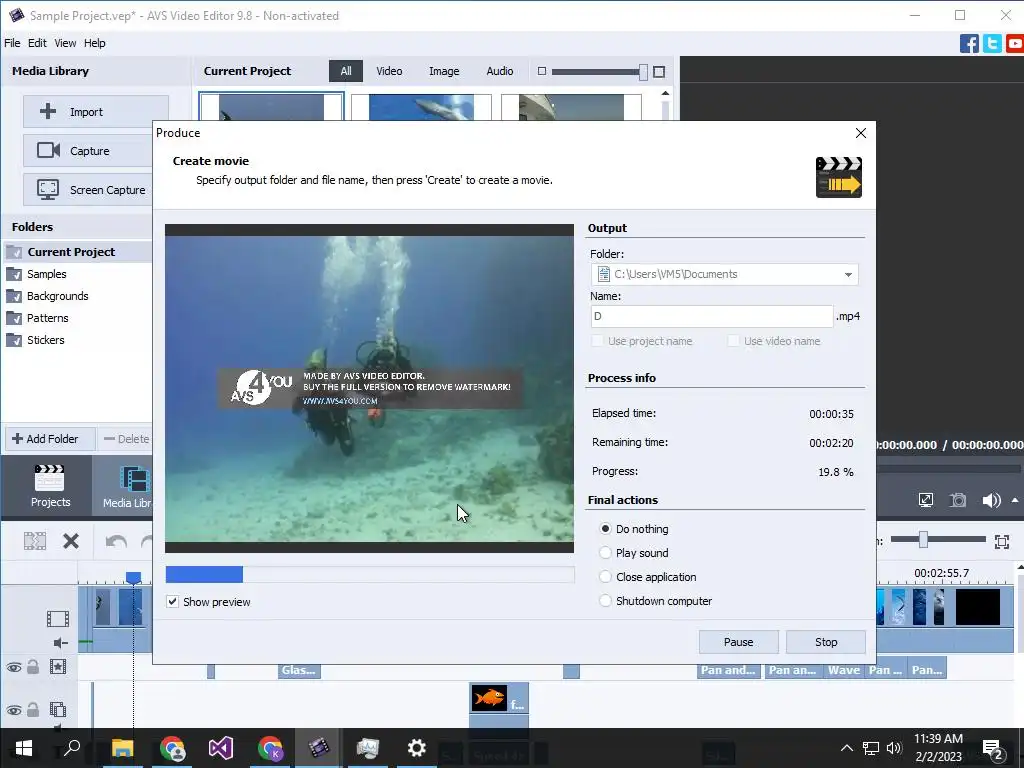Click the video track film strip icon
The width and height of the screenshot is (1024, 768).
(57, 618)
